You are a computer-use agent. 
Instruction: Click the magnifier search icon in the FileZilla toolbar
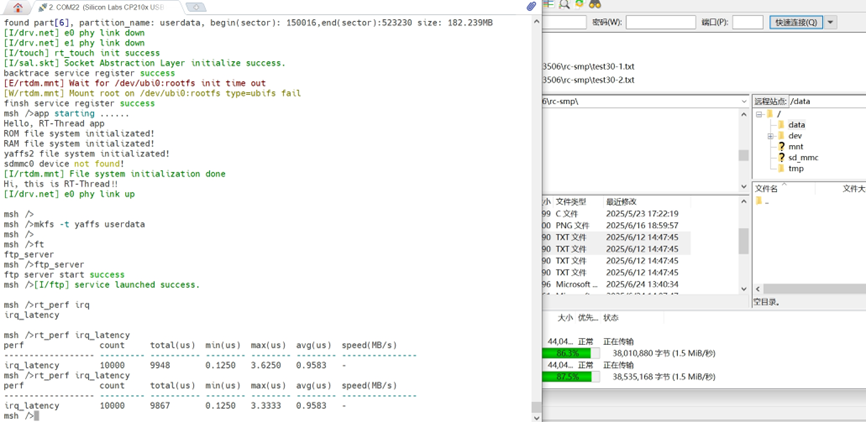[x=564, y=4]
